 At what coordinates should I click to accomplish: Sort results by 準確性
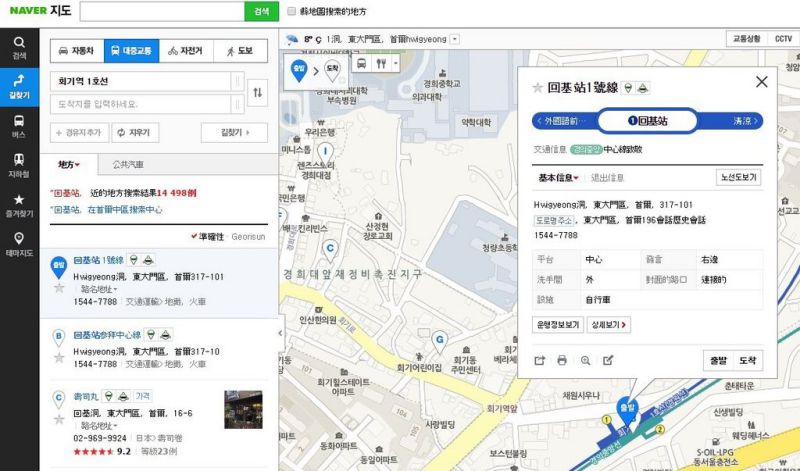[x=208, y=237]
